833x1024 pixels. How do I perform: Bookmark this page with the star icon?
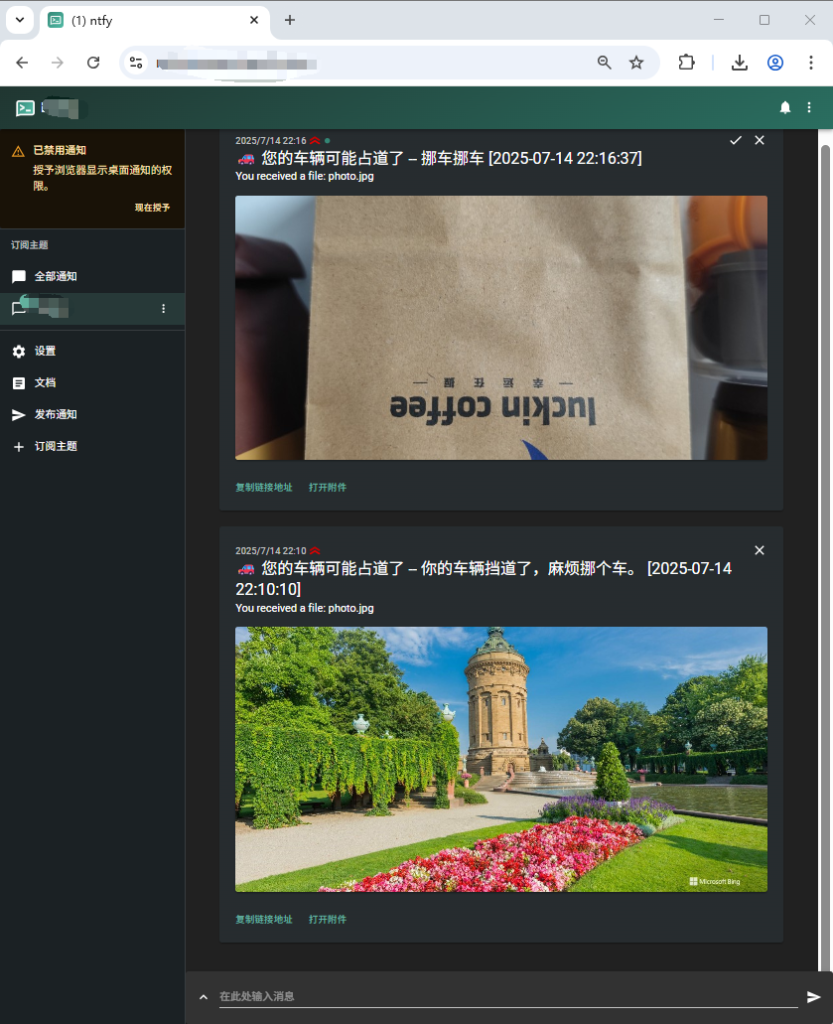point(636,62)
